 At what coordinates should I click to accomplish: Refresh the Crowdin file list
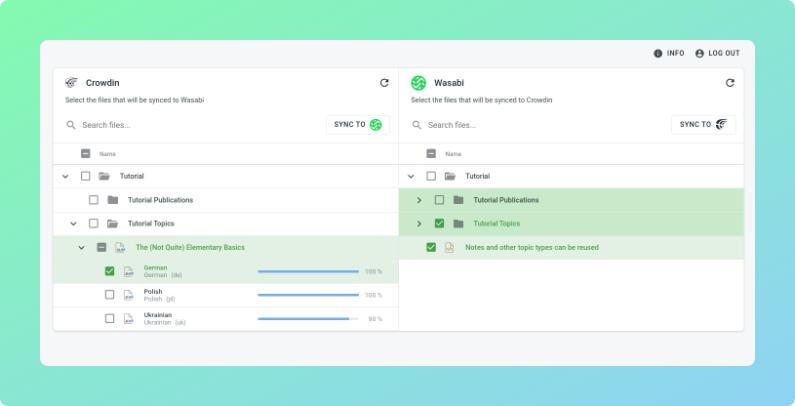pos(384,83)
